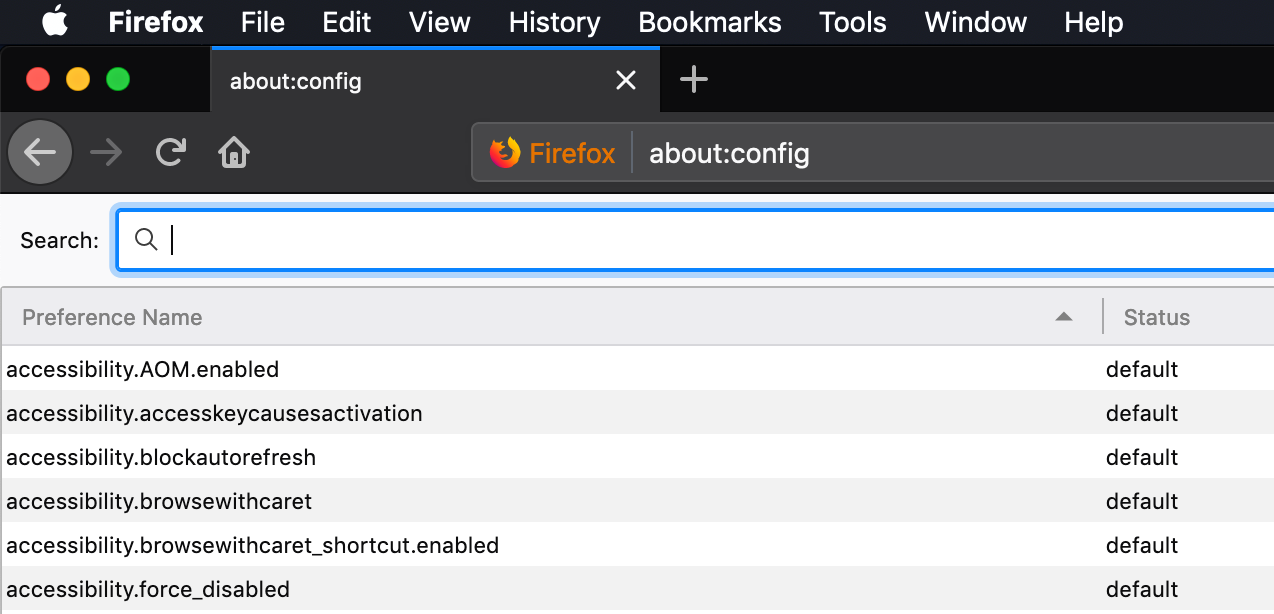This screenshot has height=614, width=1274.
Task: Open the History menu
Action: [554, 22]
